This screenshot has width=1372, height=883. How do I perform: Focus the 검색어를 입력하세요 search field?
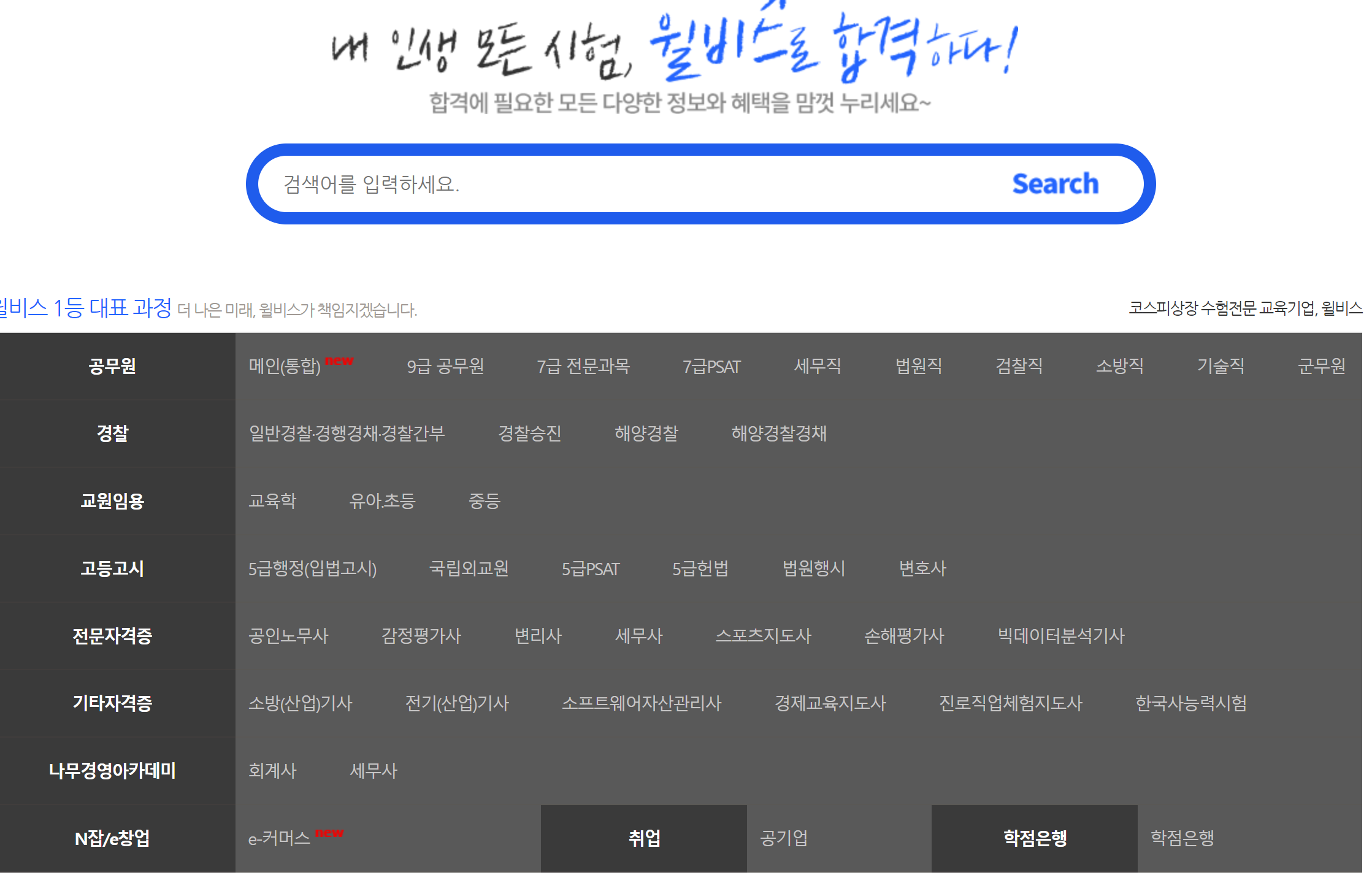point(613,184)
